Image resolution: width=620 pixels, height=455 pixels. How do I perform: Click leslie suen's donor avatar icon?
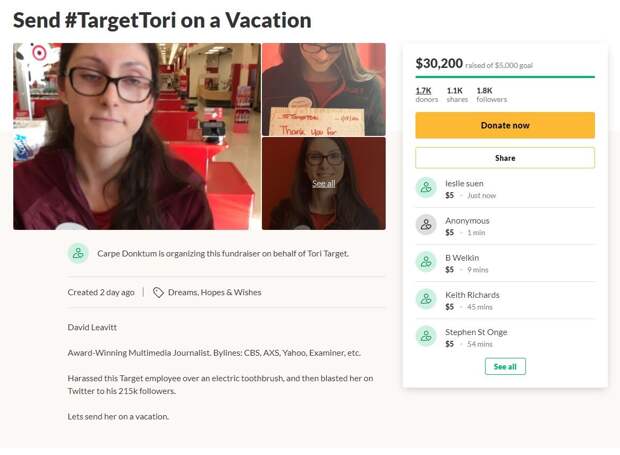tap(426, 187)
